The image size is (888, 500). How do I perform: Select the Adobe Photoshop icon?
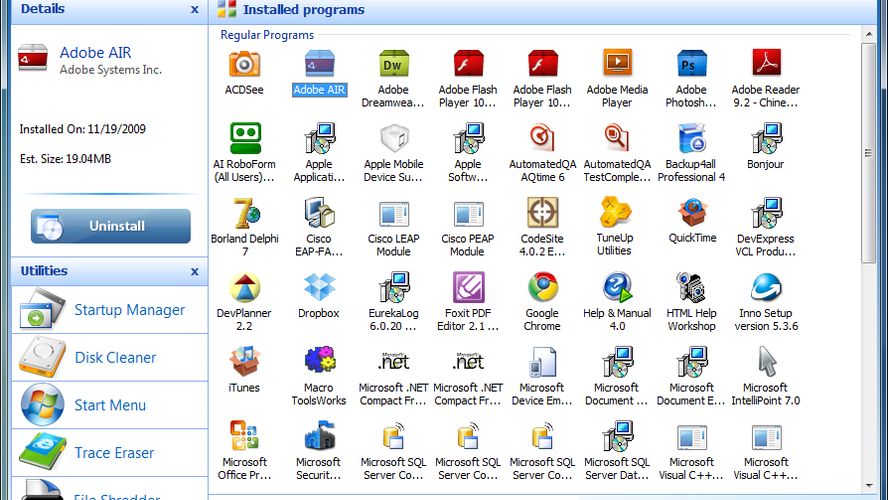click(691, 63)
